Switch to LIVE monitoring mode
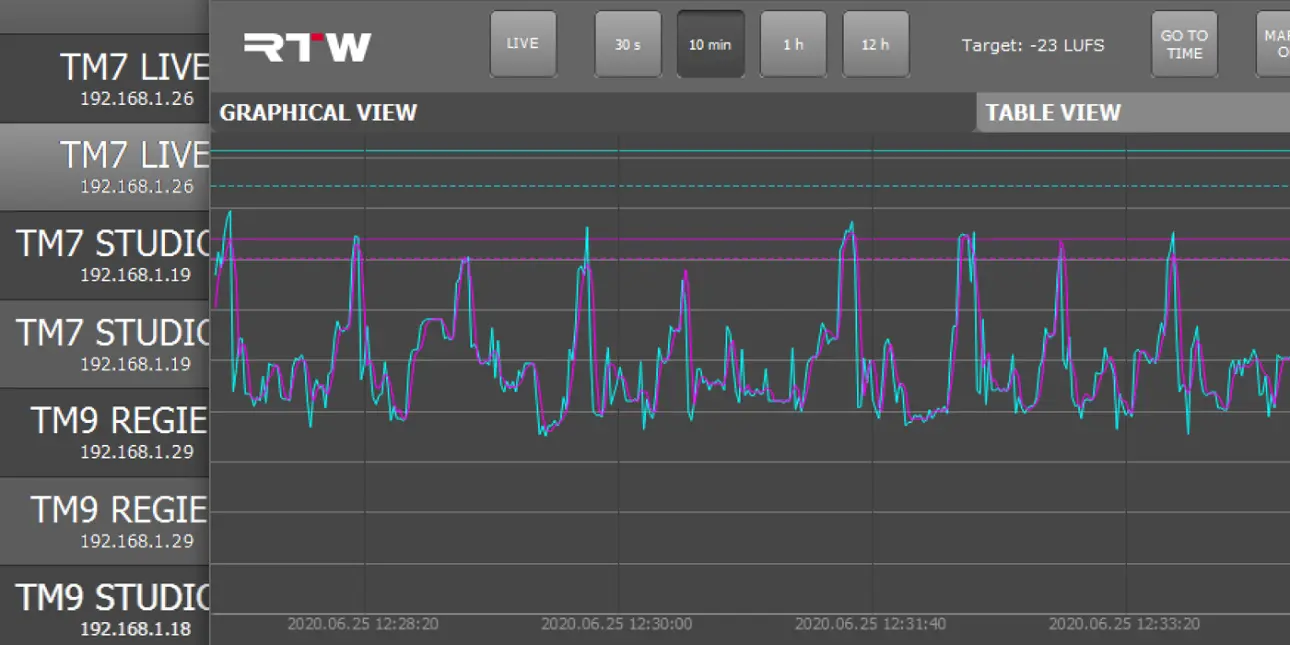The width and height of the screenshot is (1290, 645). click(x=523, y=44)
